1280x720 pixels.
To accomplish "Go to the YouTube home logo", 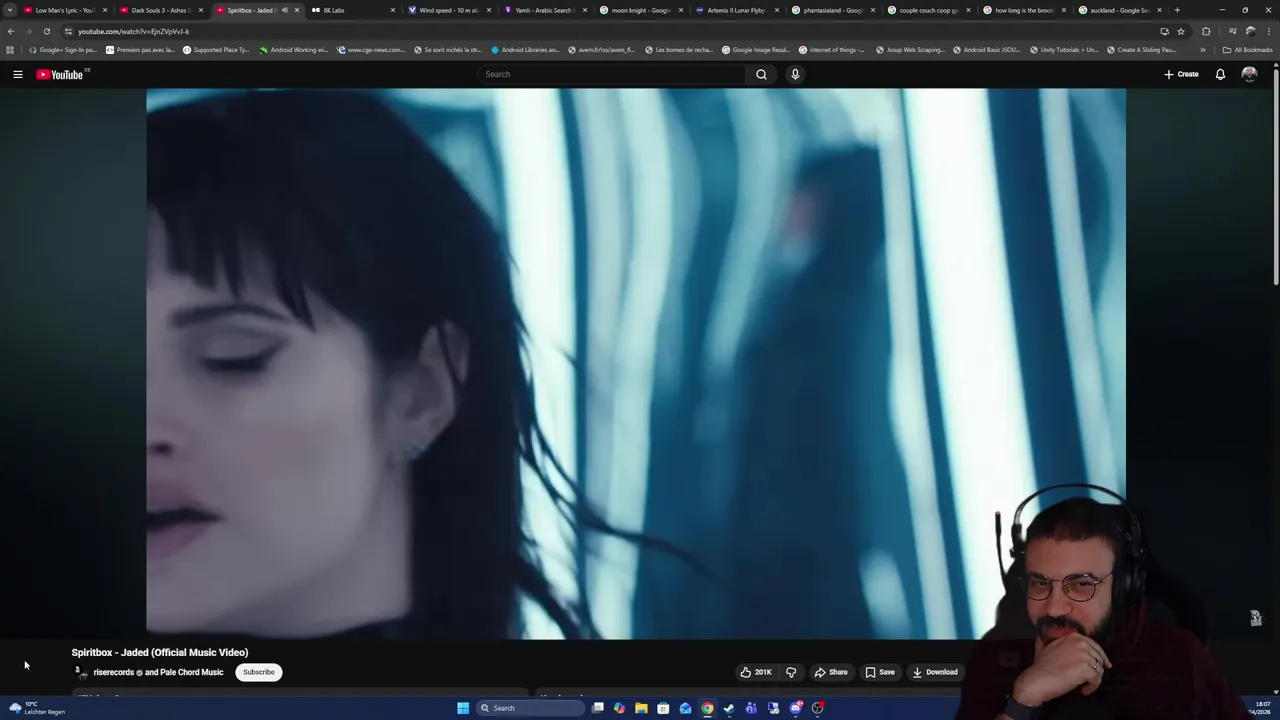I will click(59, 74).
